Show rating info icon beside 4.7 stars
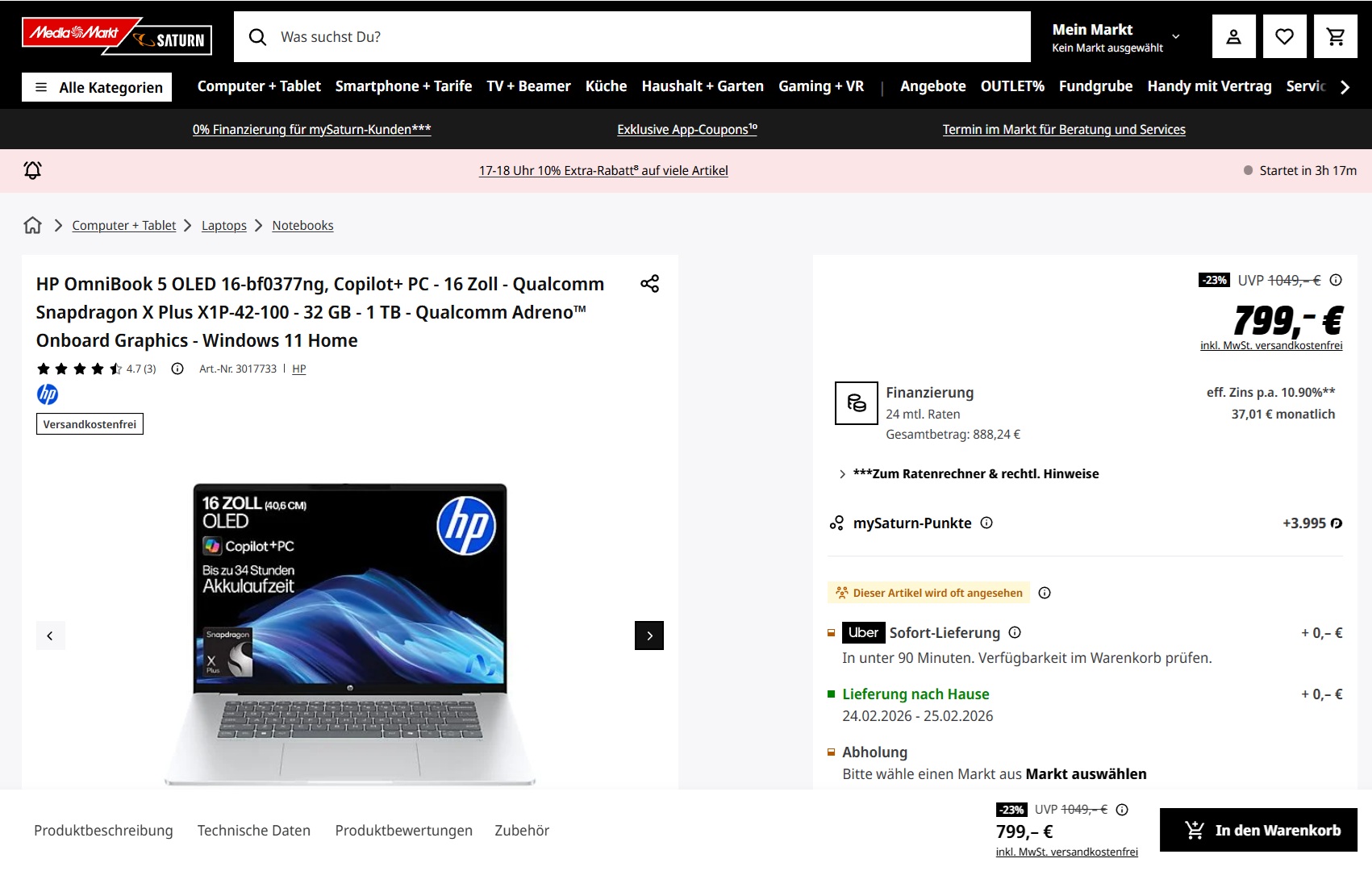The width and height of the screenshot is (1372, 871). click(x=177, y=369)
